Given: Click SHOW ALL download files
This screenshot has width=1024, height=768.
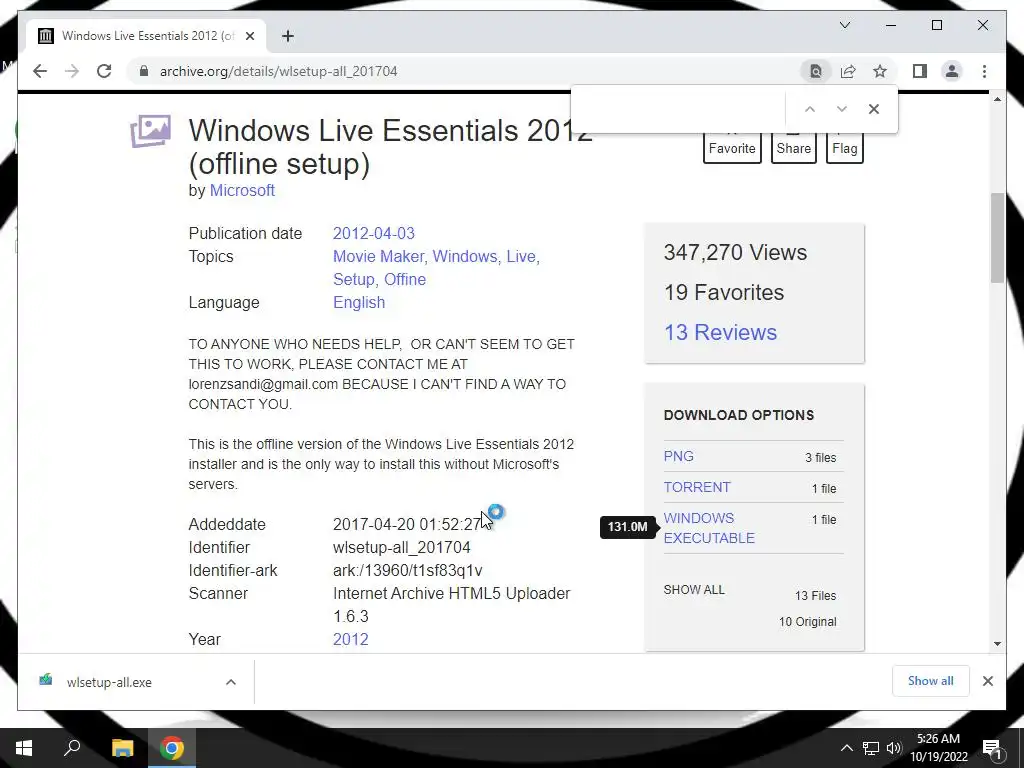Looking at the screenshot, I should click(694, 590).
